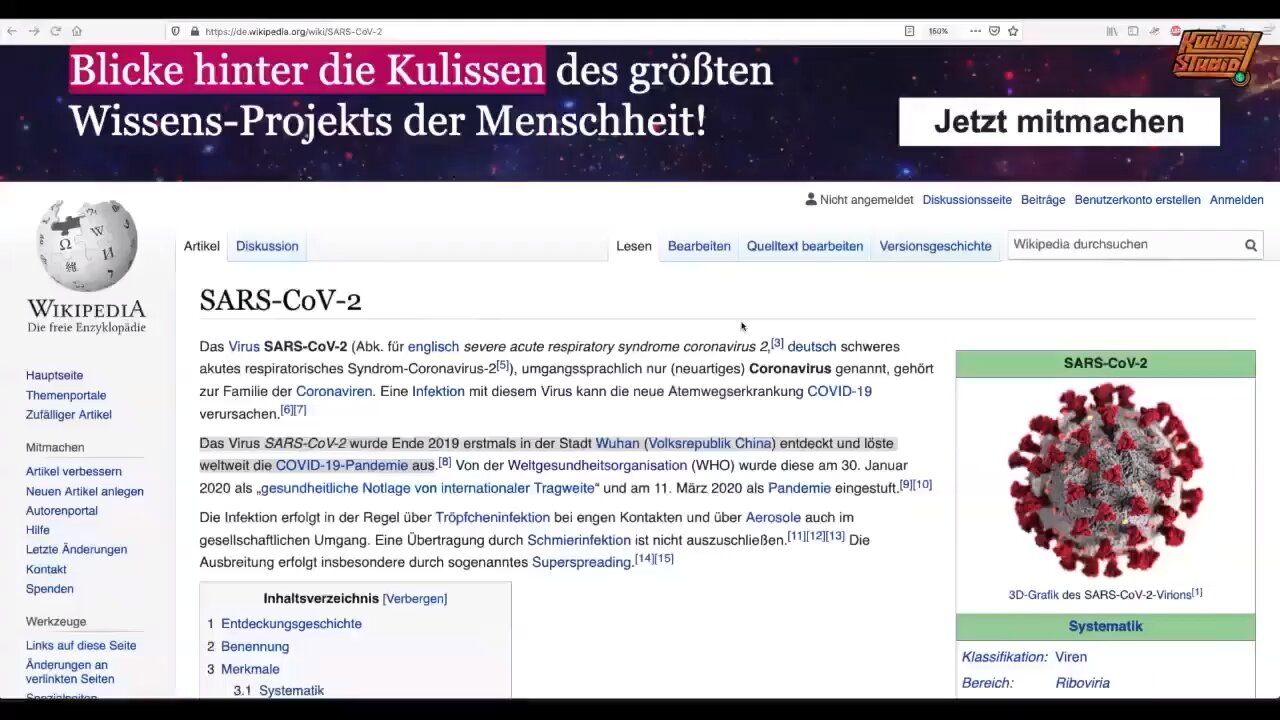Click Änderungen an verlinkten Seiten
1280x720 pixels.
pyautogui.click(x=70, y=672)
